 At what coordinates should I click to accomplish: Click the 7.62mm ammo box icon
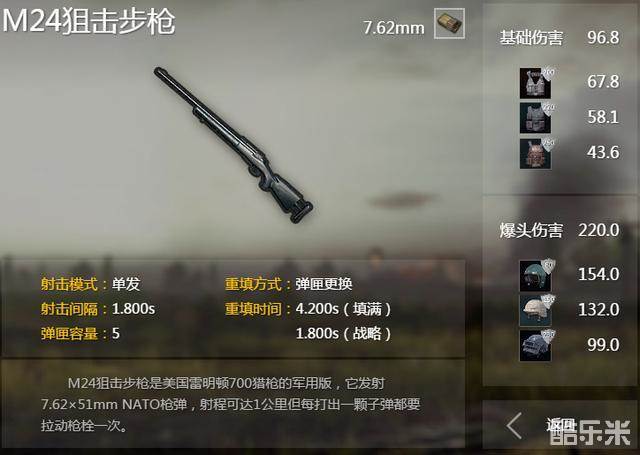coord(449,24)
